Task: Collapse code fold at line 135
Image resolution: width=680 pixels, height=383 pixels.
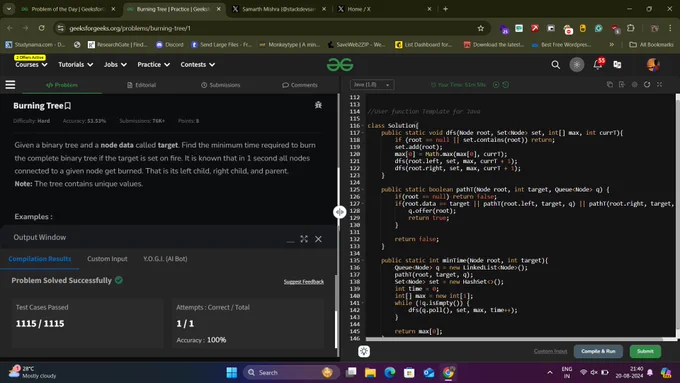Action: tap(363, 261)
